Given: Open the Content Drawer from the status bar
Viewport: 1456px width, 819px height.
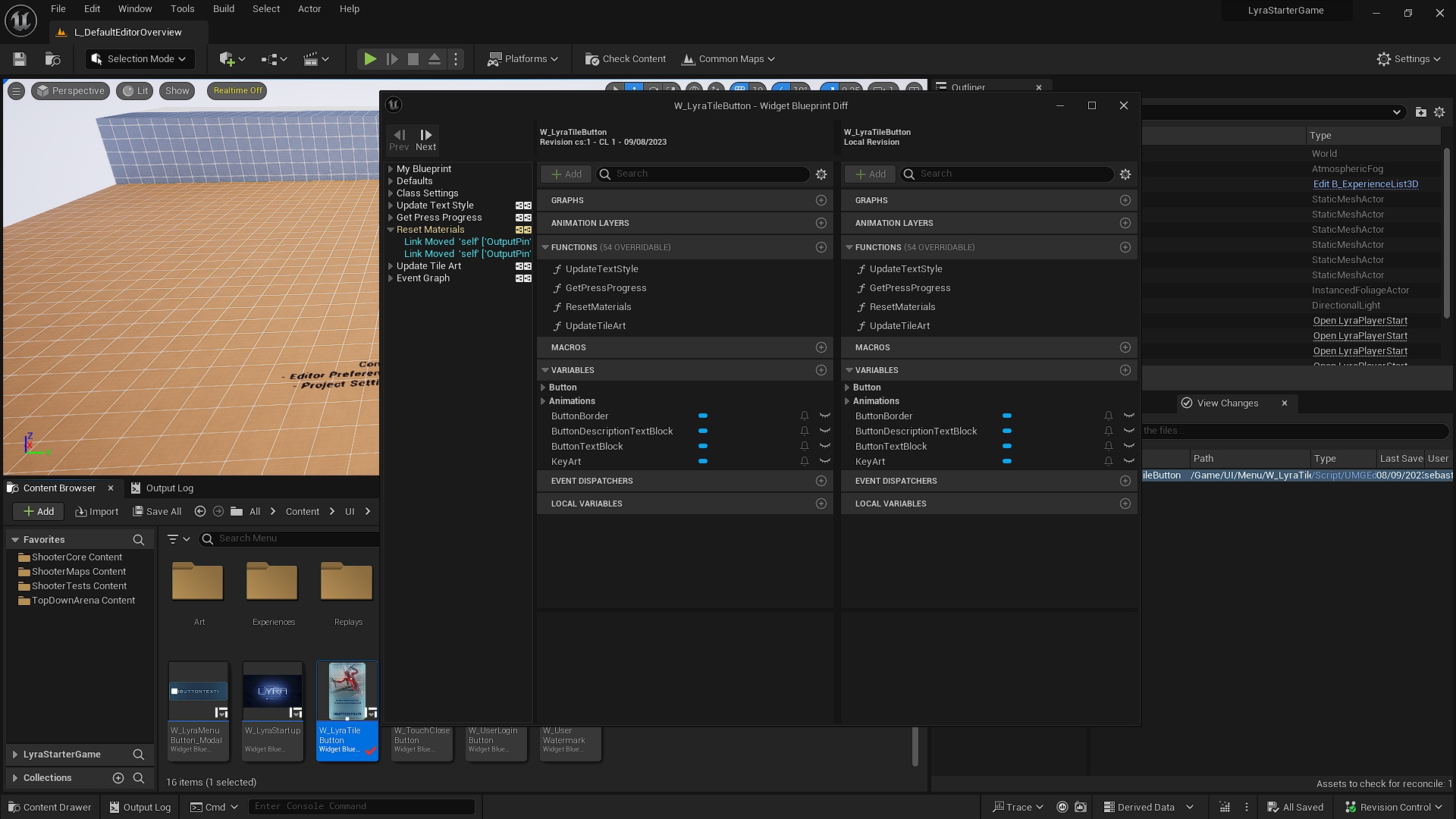Looking at the screenshot, I should point(49,806).
